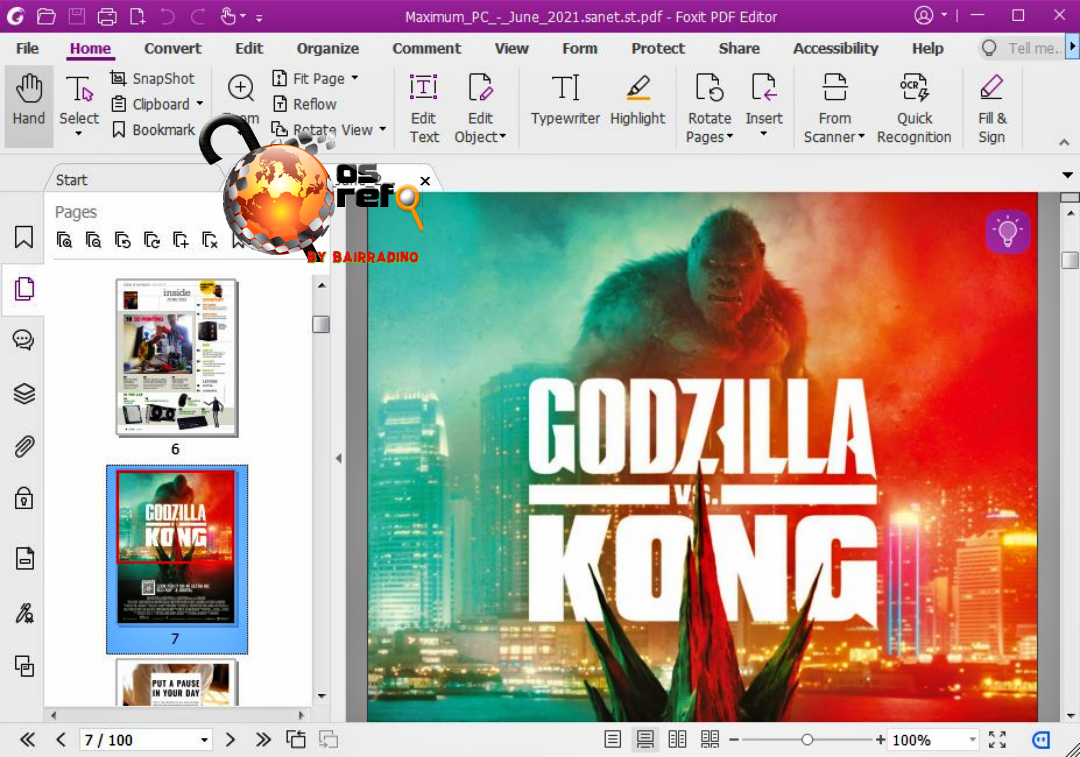Open the Layers side panel
Viewport: 1080px width, 757px height.
24,393
